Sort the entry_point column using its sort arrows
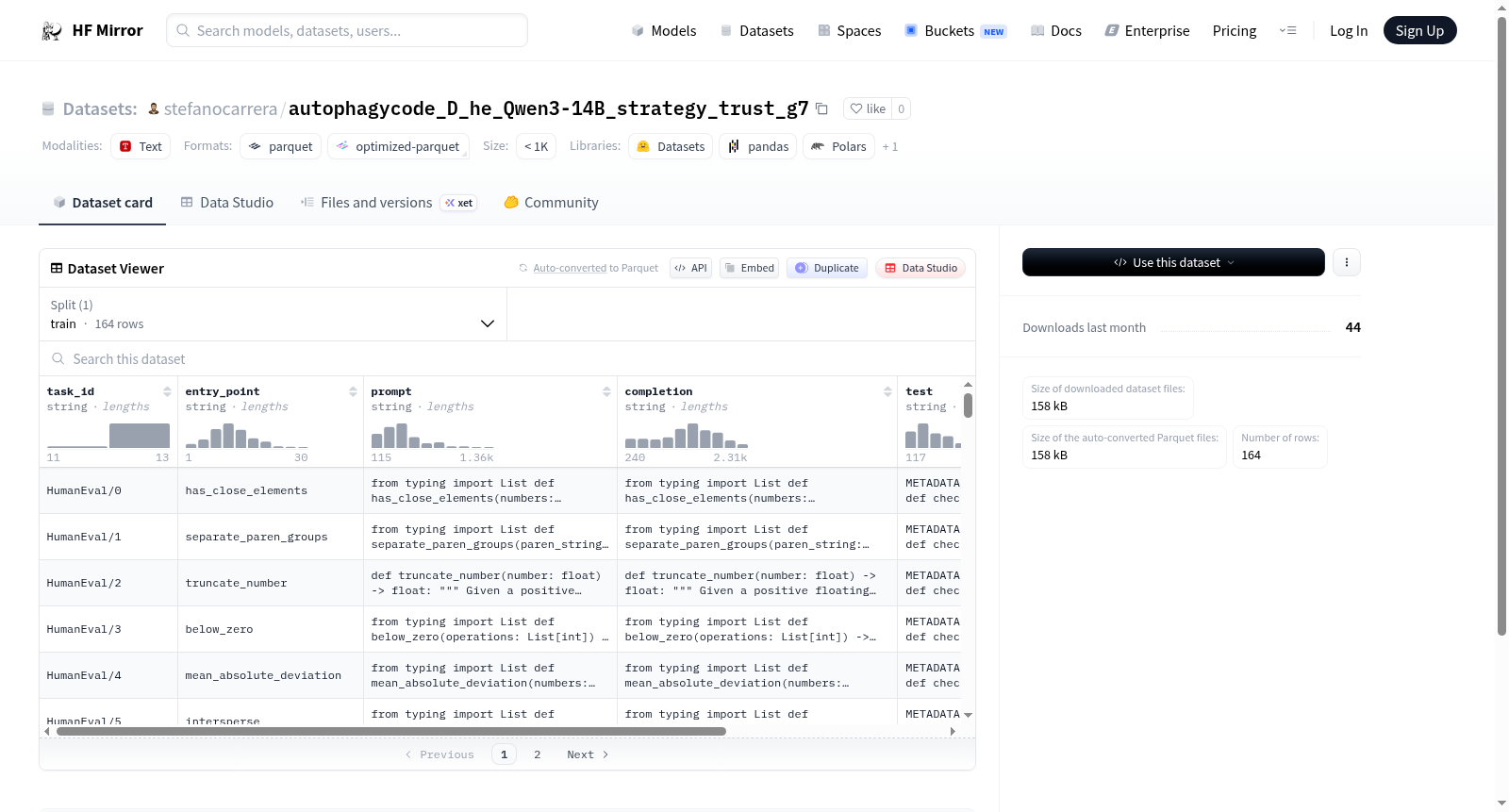Viewport: 1509px width, 812px height. (x=353, y=391)
